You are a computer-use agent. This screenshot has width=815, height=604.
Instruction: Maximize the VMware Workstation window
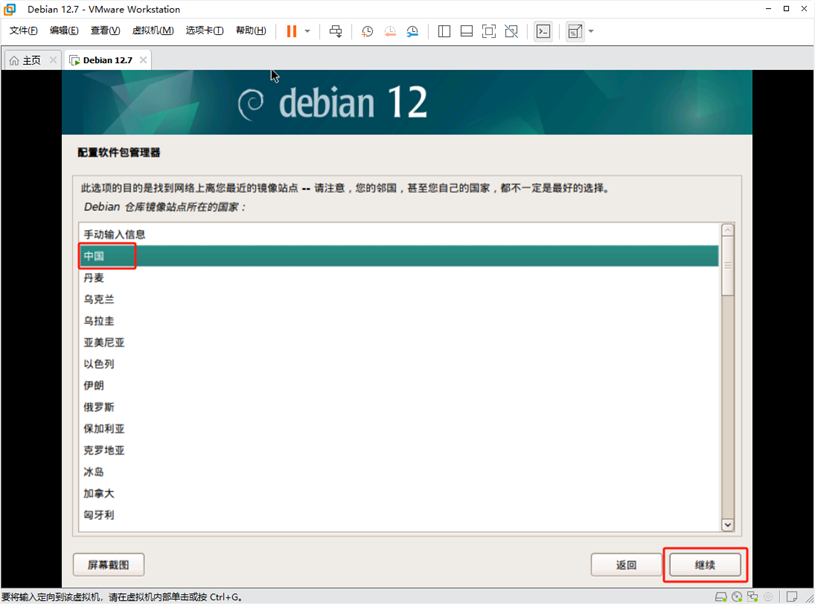tap(786, 9)
